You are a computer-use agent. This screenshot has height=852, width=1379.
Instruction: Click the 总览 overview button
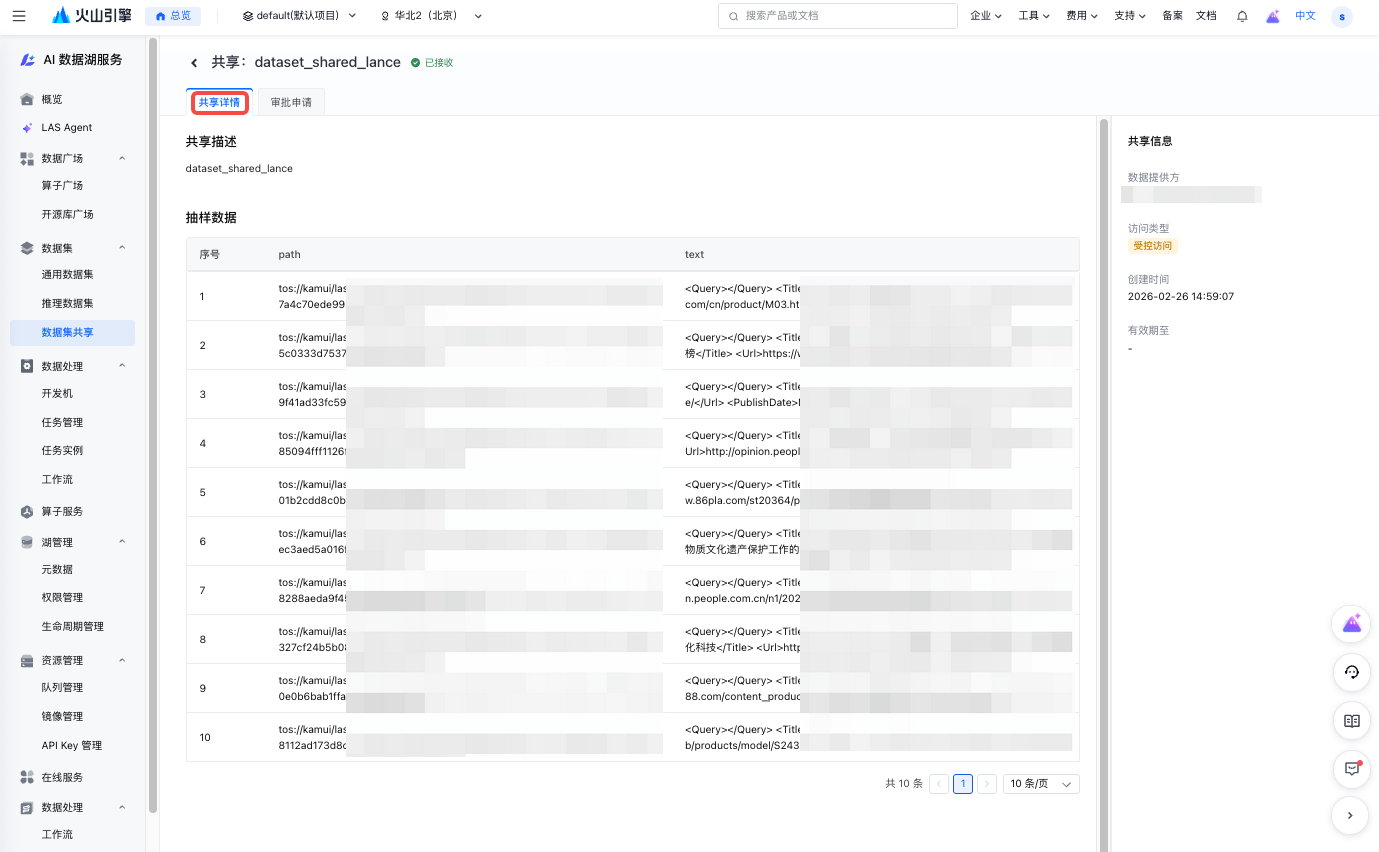tap(173, 16)
